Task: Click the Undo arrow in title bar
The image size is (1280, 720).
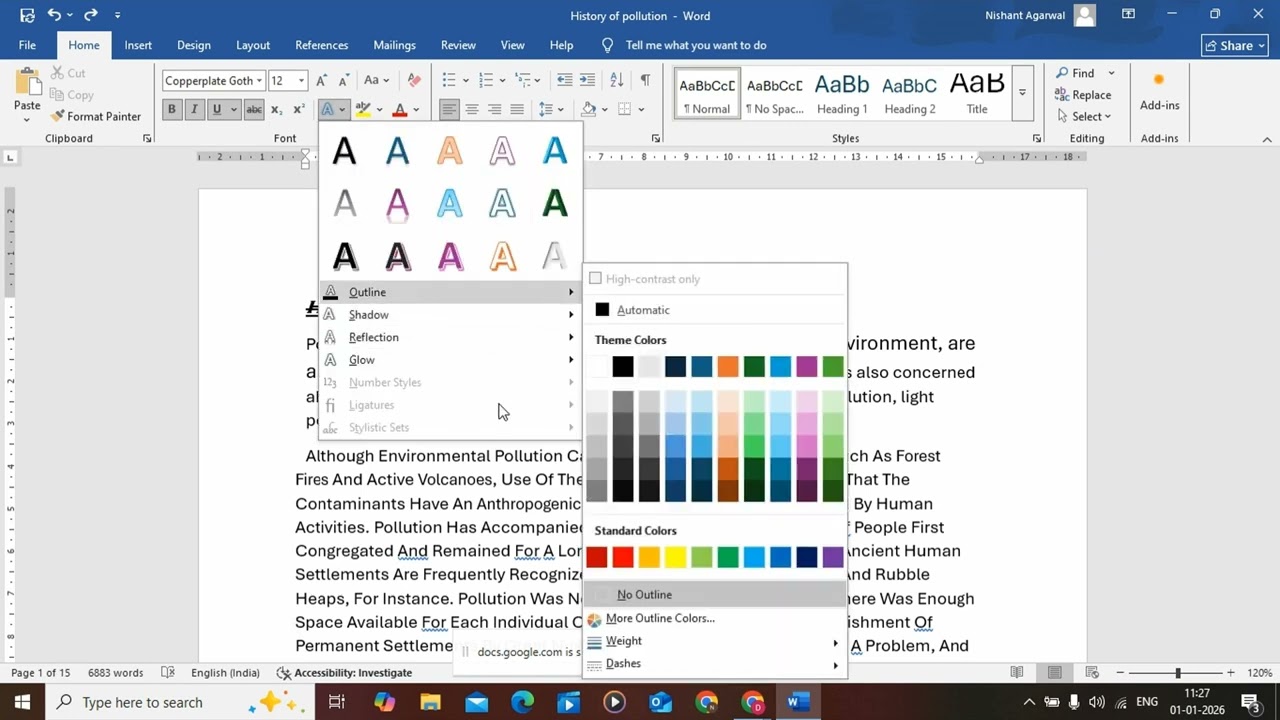Action: [54, 15]
